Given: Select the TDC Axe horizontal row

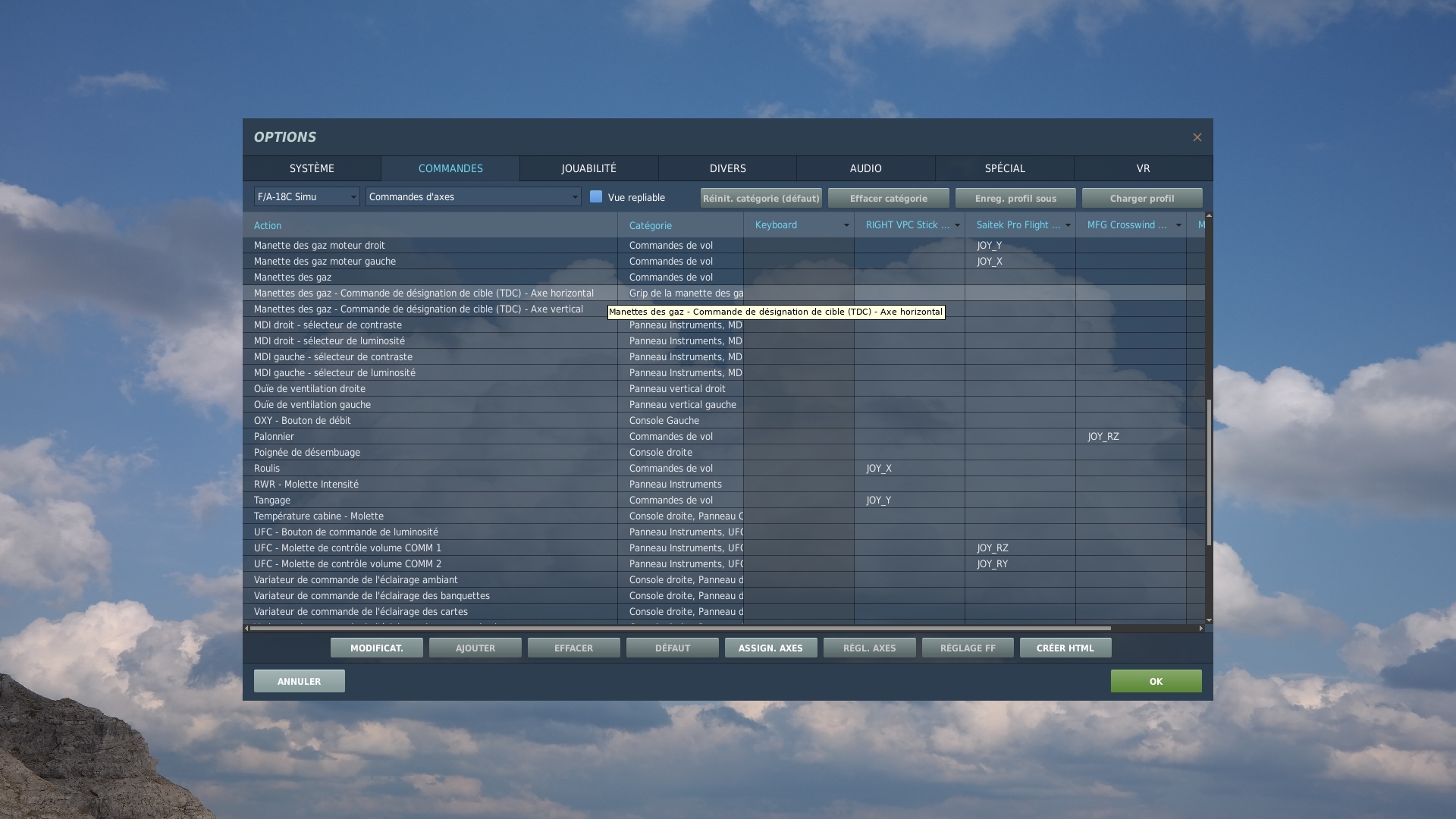Looking at the screenshot, I should (723, 293).
